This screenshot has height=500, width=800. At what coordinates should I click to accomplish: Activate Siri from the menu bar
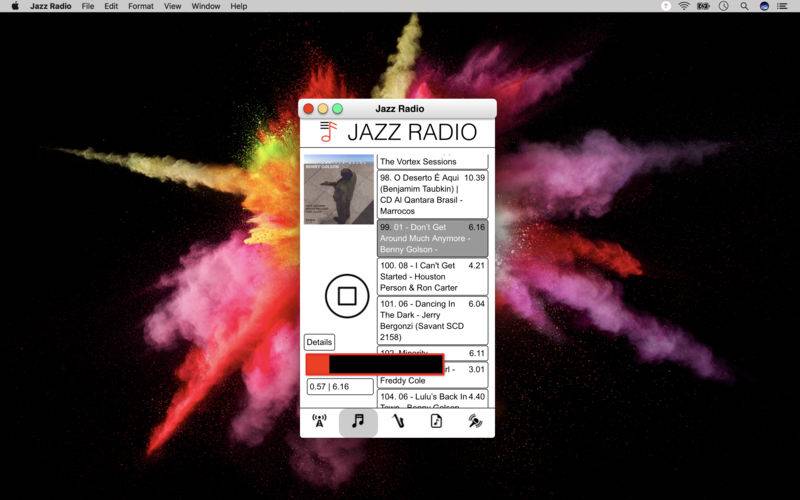coord(764,6)
